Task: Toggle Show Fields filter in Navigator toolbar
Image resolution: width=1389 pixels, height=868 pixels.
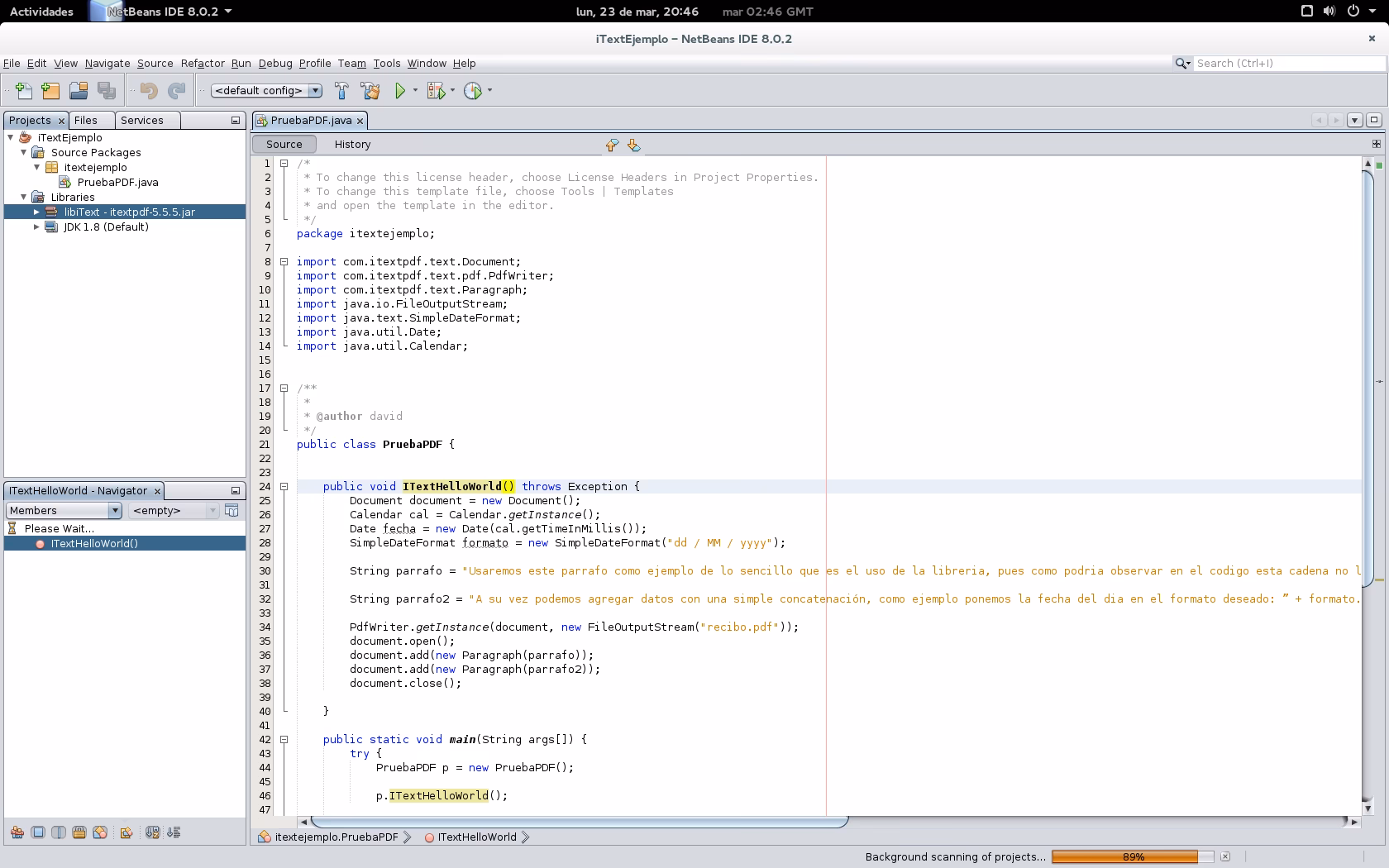Action: click(38, 832)
